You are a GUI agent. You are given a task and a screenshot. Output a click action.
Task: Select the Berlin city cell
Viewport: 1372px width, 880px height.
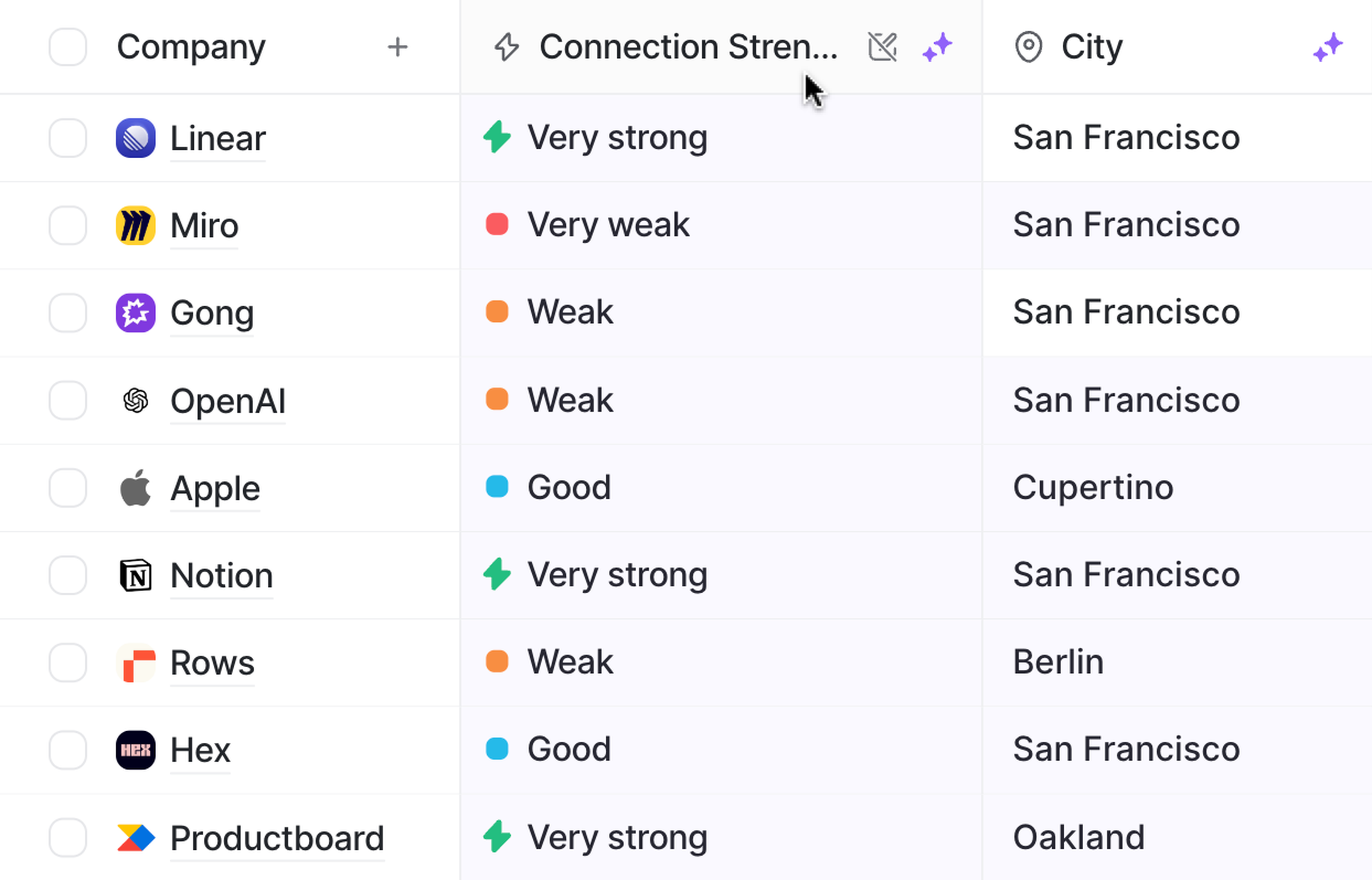[x=1058, y=662]
